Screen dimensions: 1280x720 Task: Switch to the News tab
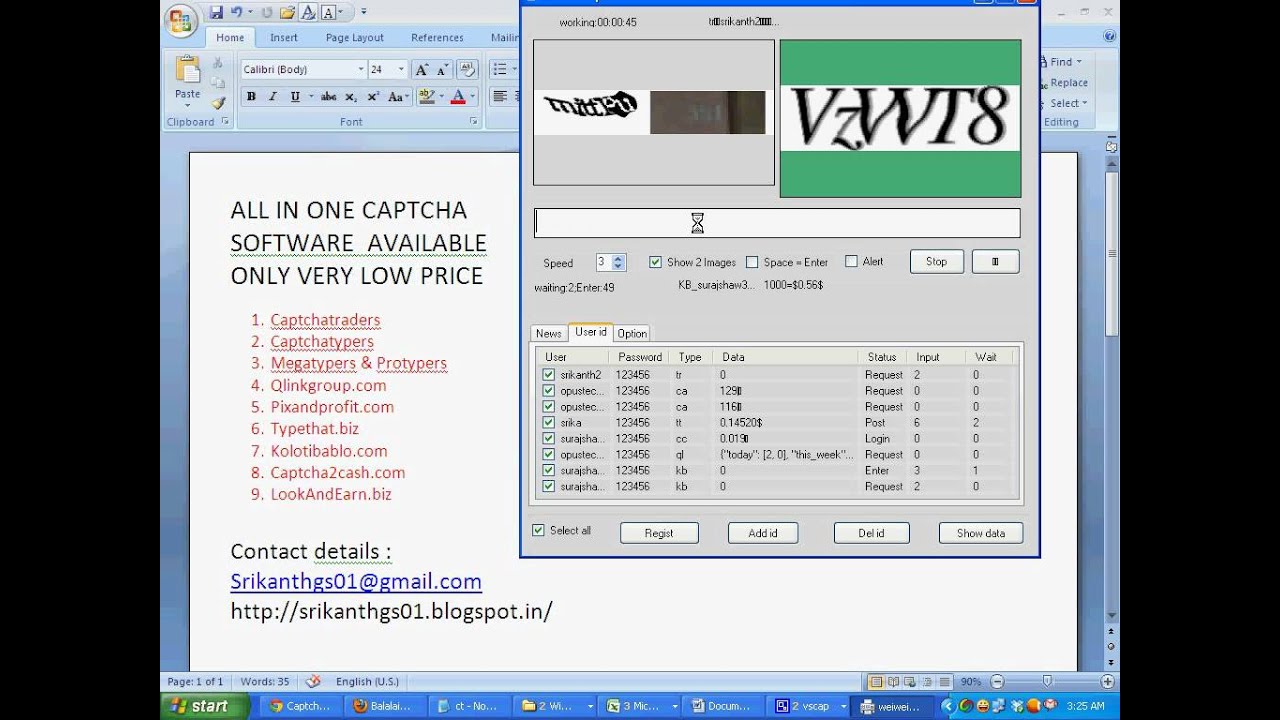[548, 333]
